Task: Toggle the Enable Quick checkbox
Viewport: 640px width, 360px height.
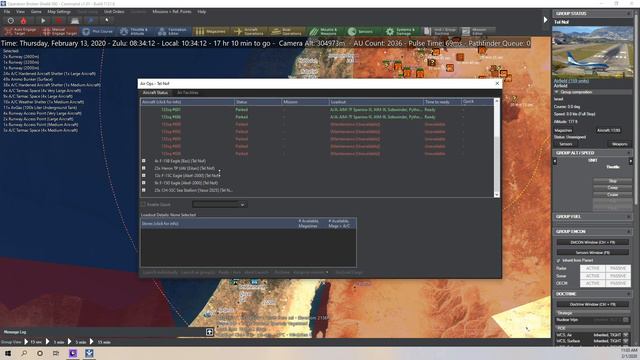Action: coord(143,204)
